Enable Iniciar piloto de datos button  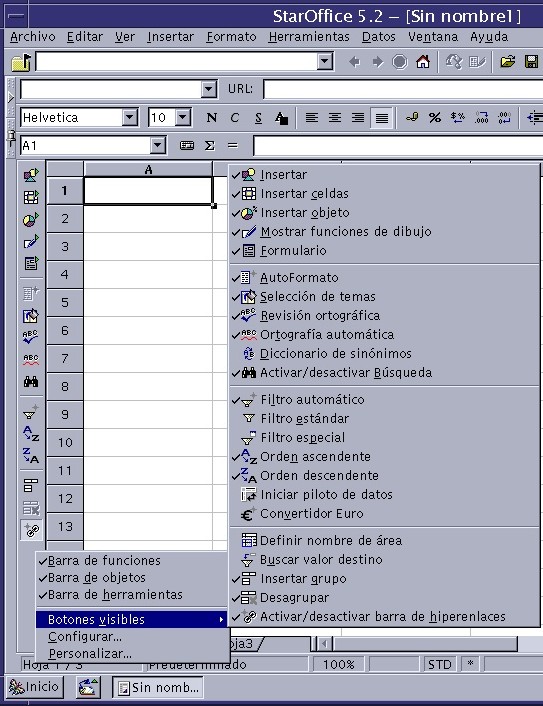coord(384,494)
